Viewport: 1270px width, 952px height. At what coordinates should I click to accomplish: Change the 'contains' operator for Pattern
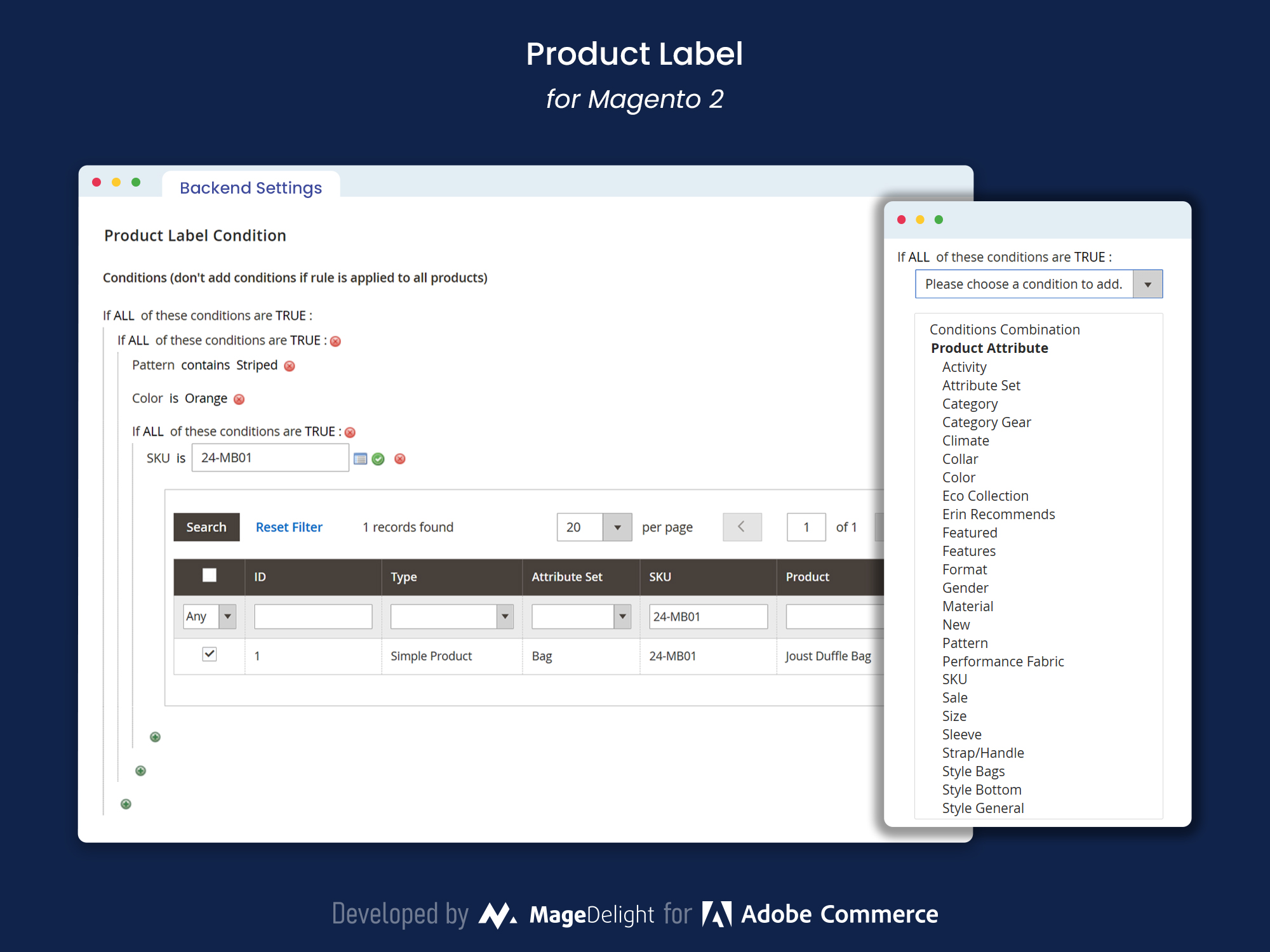point(205,365)
